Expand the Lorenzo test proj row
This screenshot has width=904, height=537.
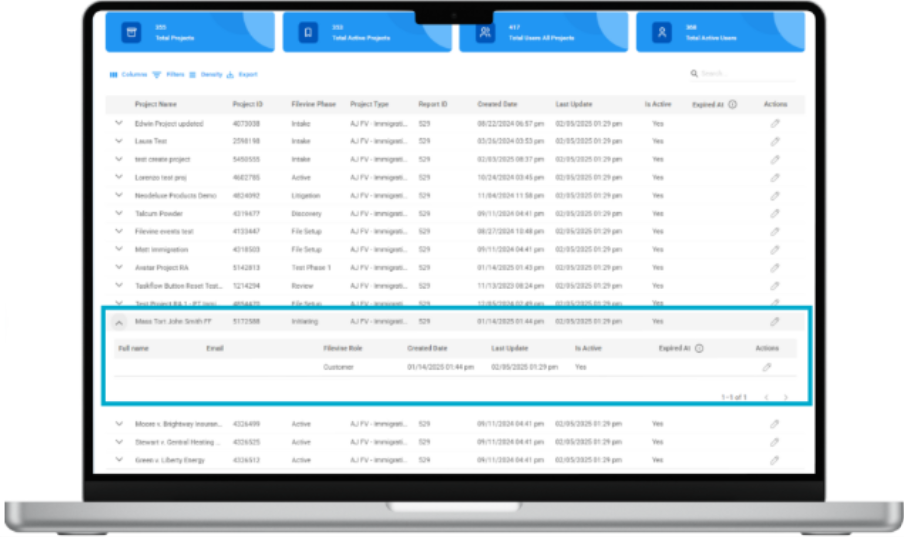tap(119, 177)
